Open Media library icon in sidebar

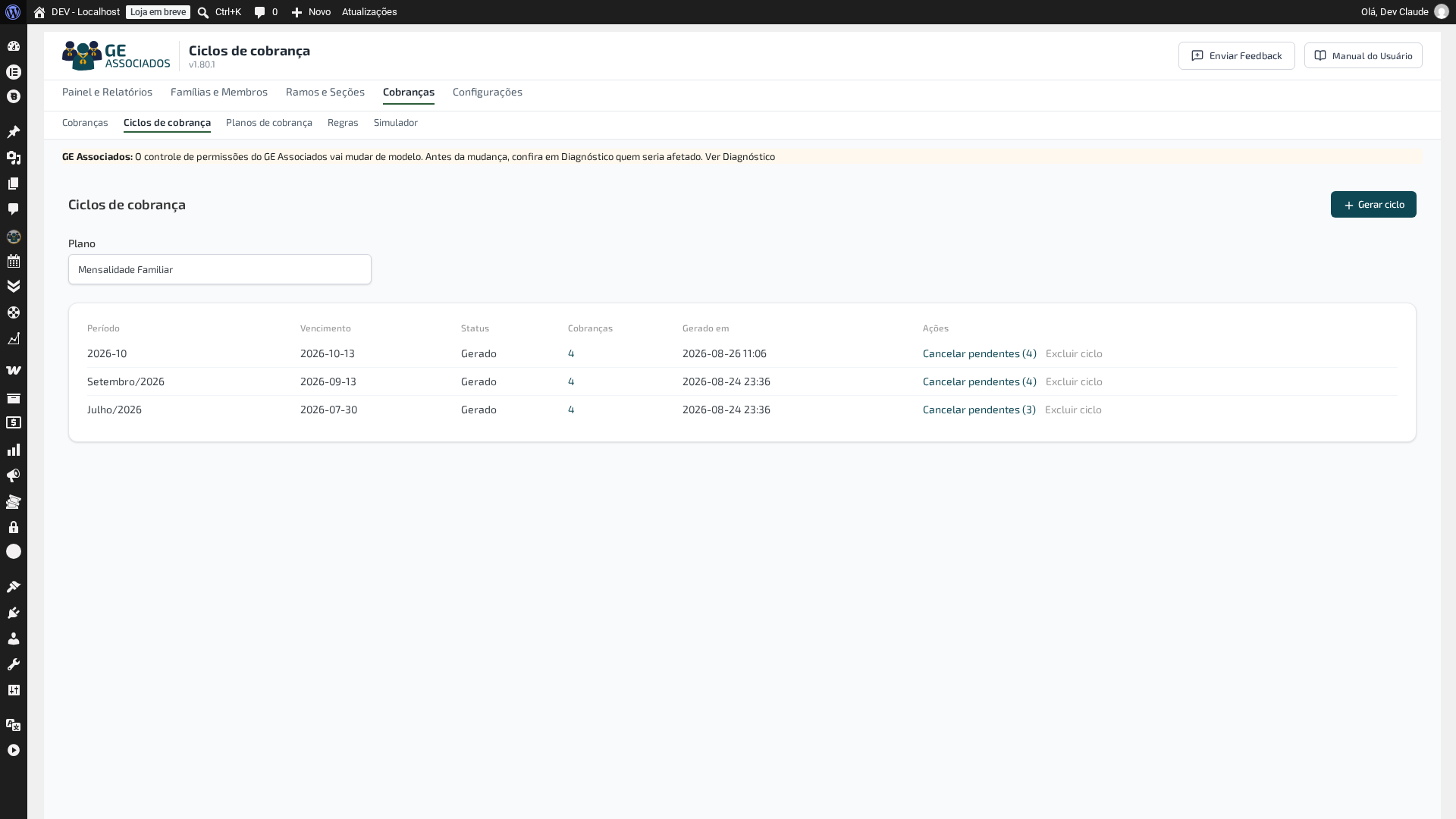click(x=14, y=158)
